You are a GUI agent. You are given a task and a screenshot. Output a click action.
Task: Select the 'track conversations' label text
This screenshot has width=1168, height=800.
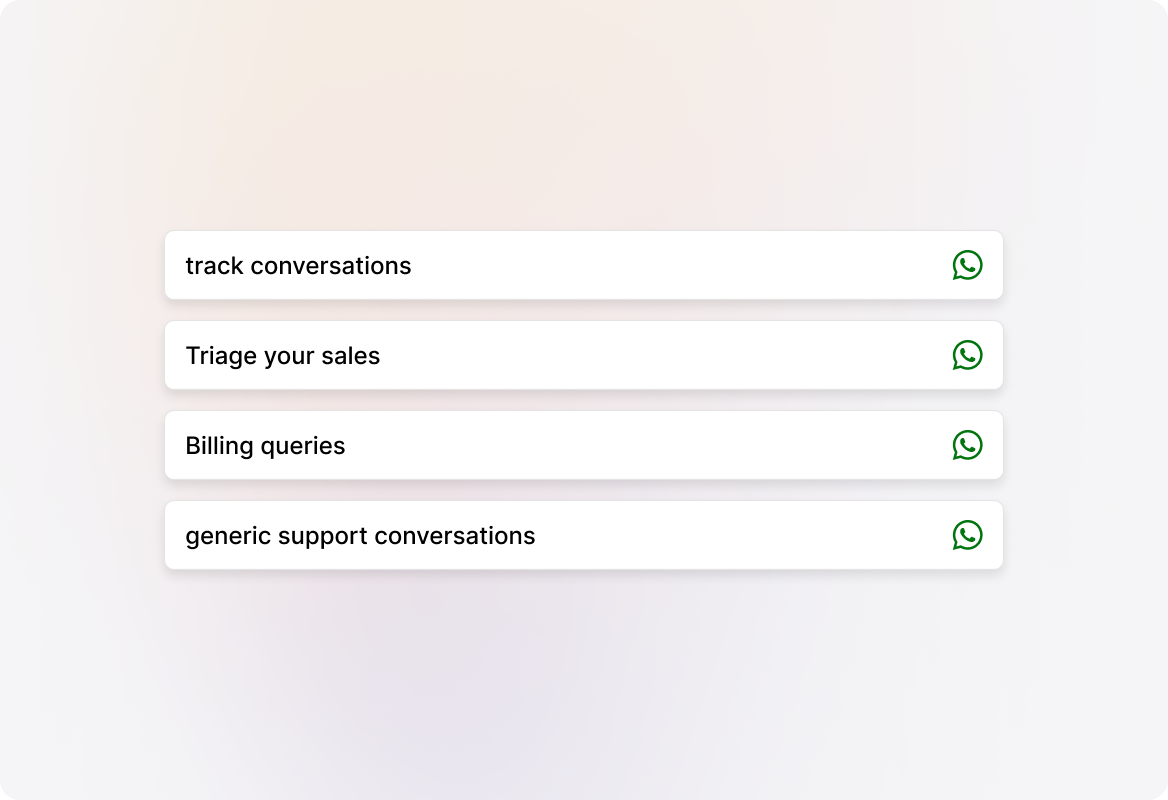pyautogui.click(x=298, y=266)
